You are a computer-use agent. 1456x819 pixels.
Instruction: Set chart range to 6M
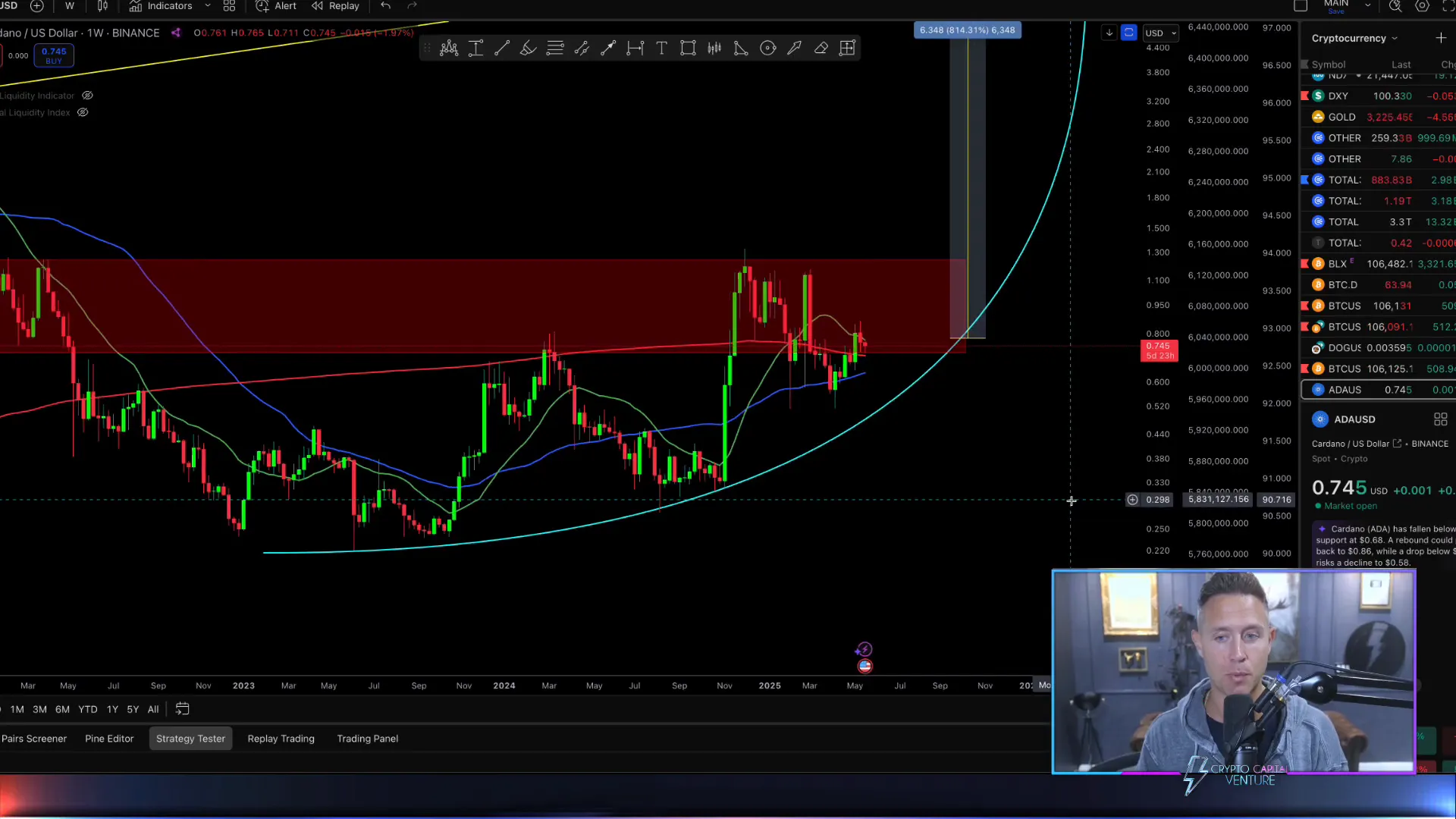[x=63, y=709]
